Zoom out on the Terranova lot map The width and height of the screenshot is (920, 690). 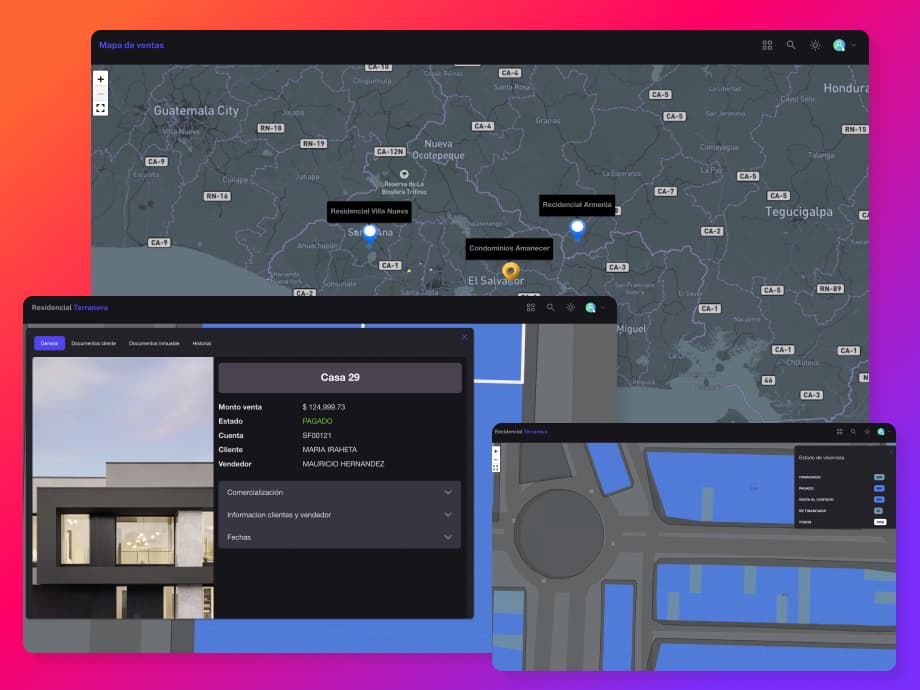(x=496, y=459)
